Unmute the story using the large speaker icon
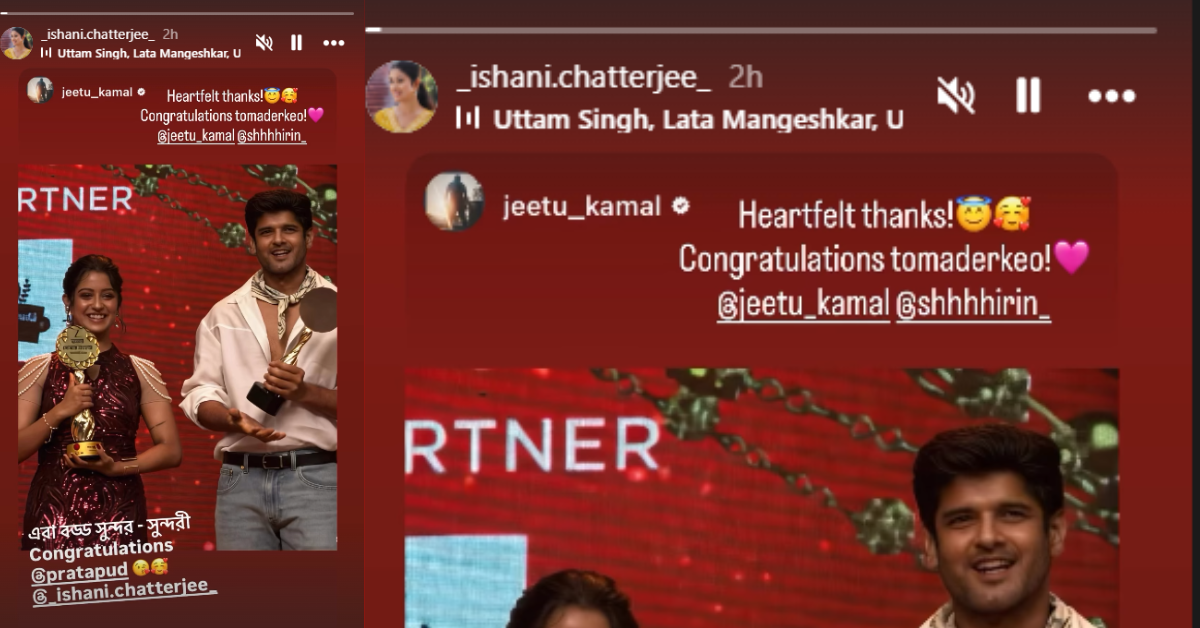 pos(956,96)
